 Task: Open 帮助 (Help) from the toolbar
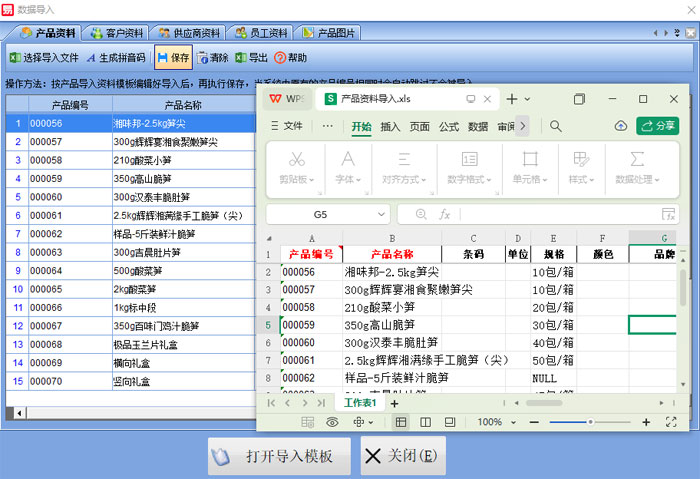pyautogui.click(x=291, y=58)
